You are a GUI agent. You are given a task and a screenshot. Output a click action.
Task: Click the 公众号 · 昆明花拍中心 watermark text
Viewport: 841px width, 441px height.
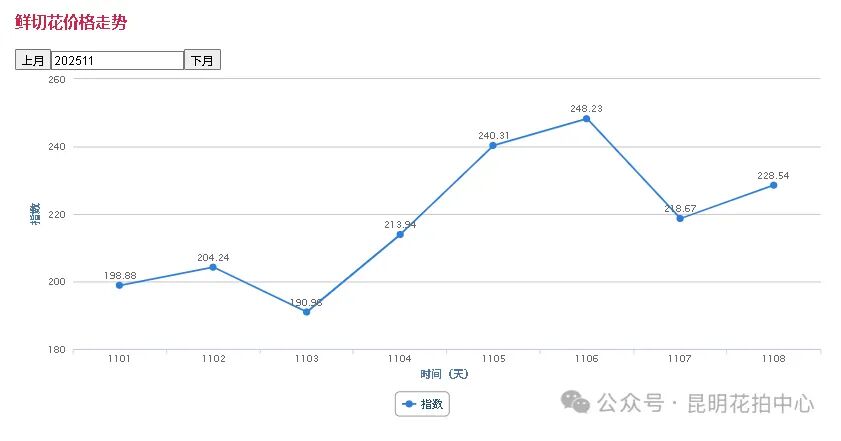(x=706, y=403)
